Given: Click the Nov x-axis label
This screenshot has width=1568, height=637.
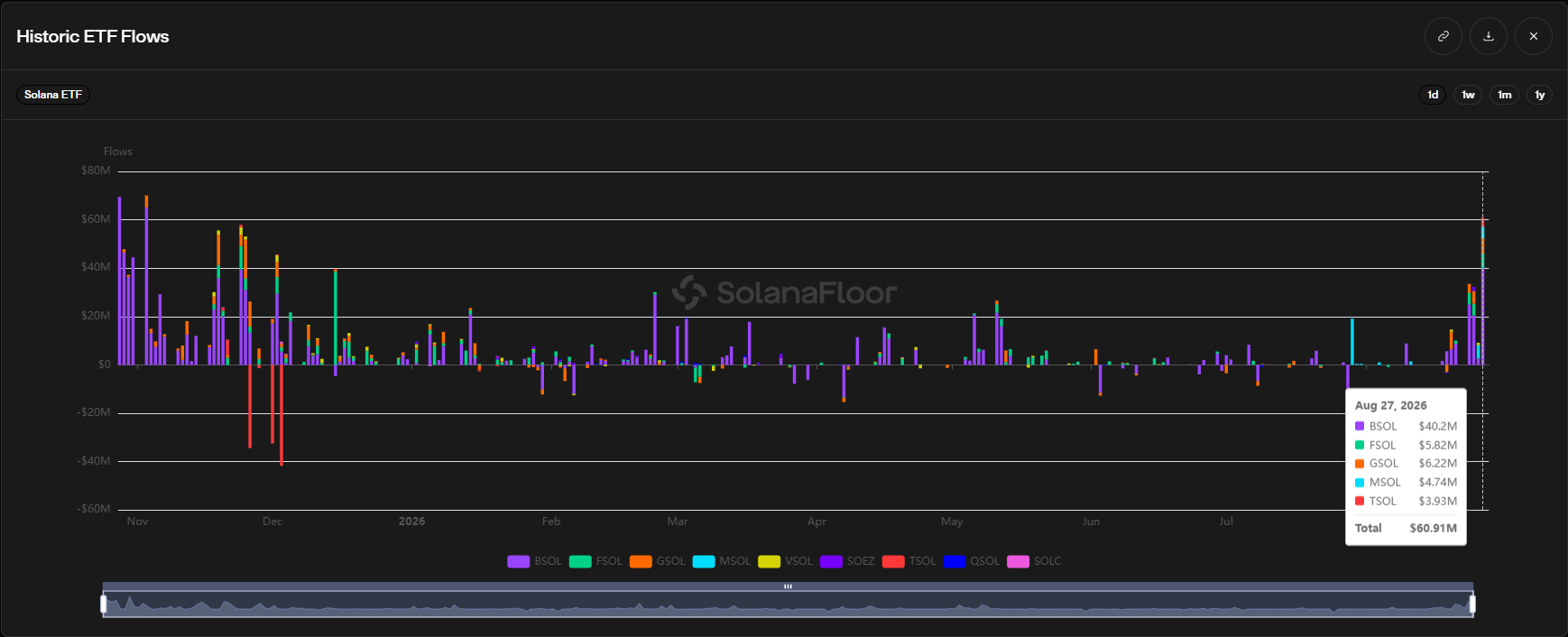Looking at the screenshot, I should [x=137, y=522].
